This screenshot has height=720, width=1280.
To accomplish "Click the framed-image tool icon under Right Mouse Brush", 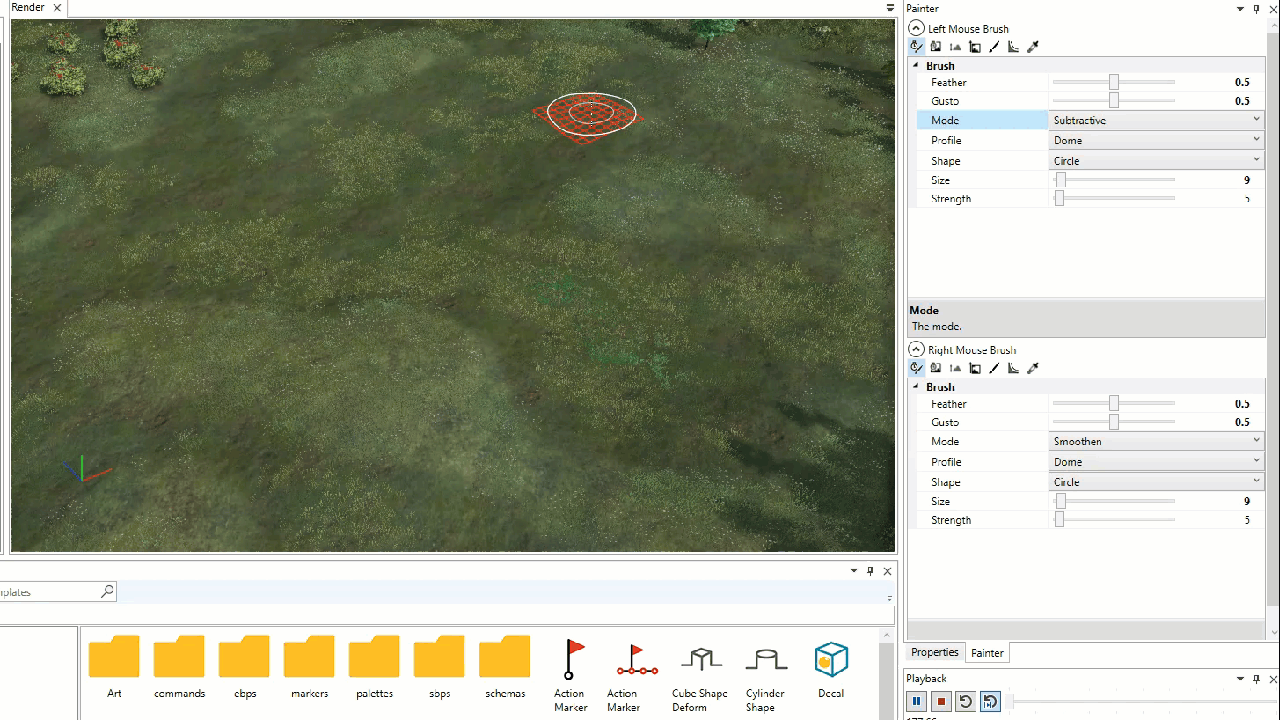I will click(975, 368).
